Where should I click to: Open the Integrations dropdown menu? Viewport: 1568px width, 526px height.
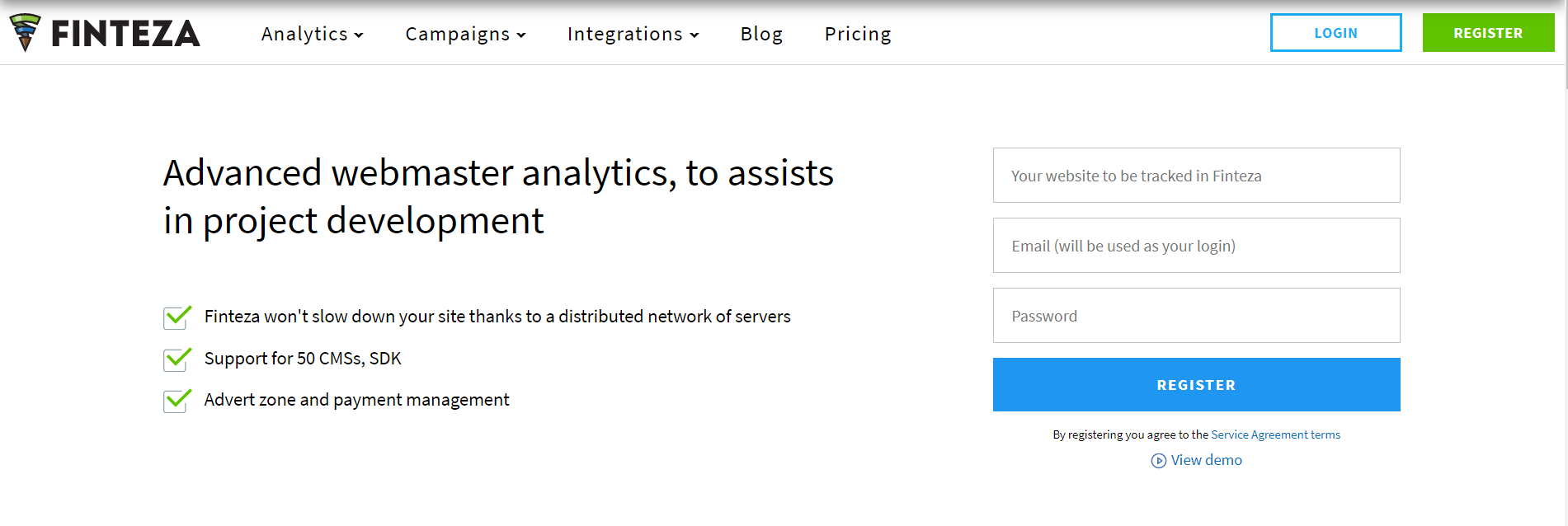(x=633, y=34)
